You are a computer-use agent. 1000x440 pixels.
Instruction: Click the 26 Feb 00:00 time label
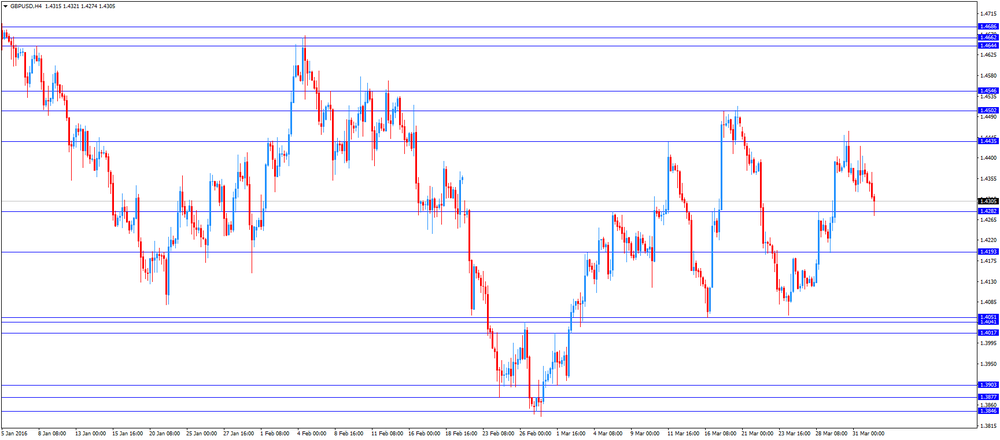tap(533, 434)
